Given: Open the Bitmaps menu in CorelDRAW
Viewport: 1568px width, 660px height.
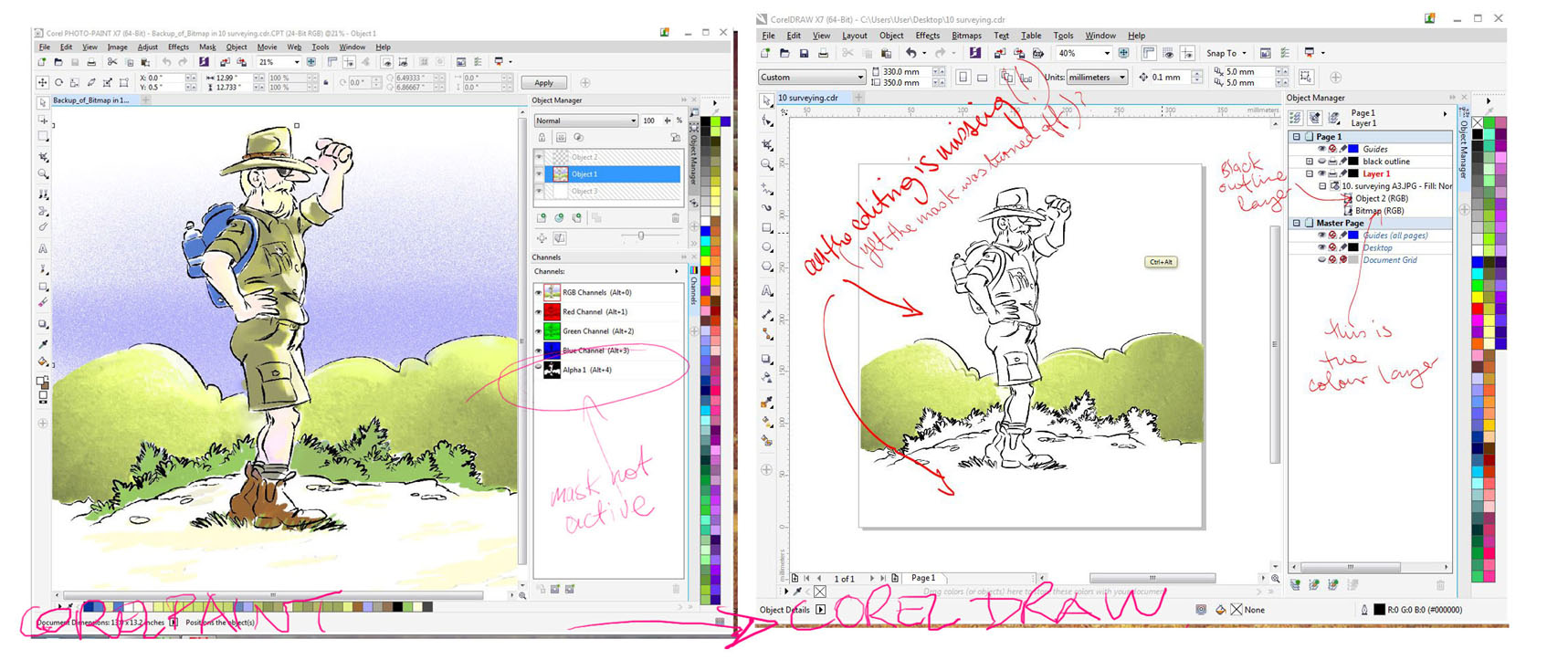Looking at the screenshot, I should coord(966,36).
